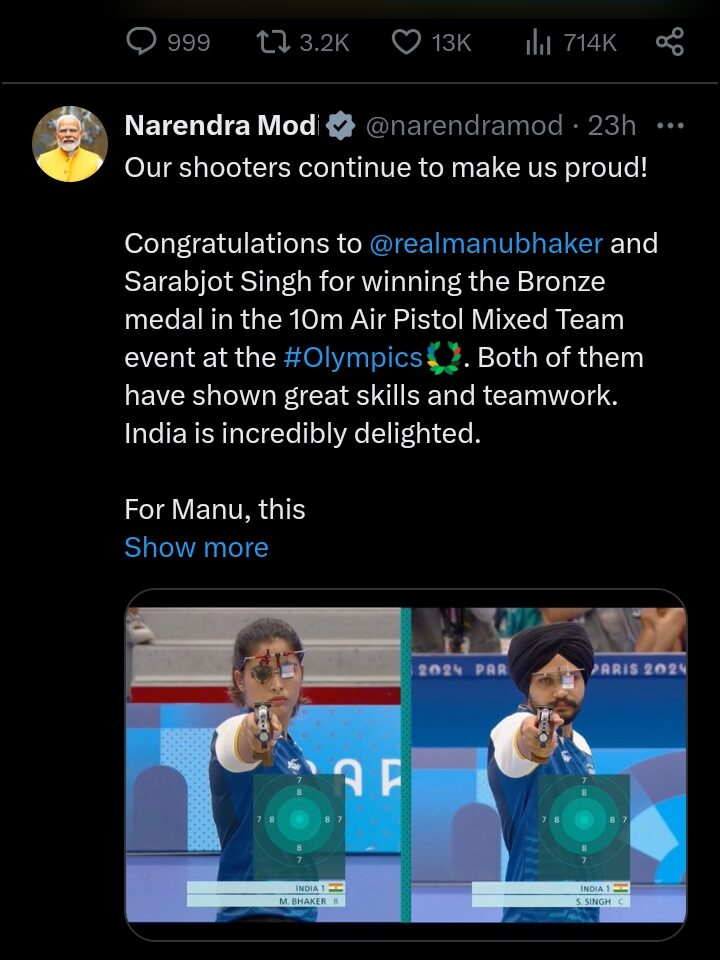
Task: View analytics via the bar chart icon
Action: click(x=538, y=43)
